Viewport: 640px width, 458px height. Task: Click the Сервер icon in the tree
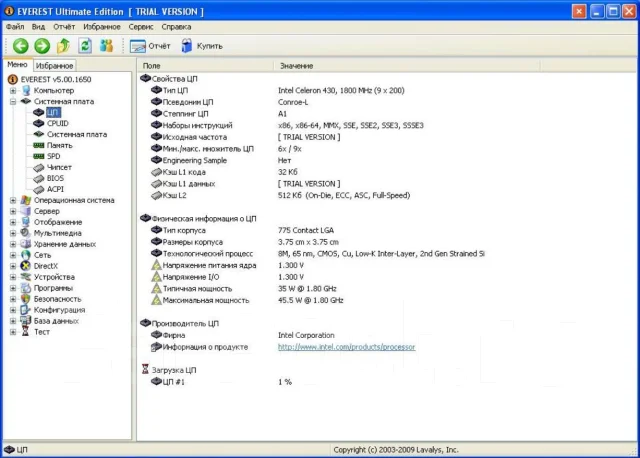pos(26,211)
